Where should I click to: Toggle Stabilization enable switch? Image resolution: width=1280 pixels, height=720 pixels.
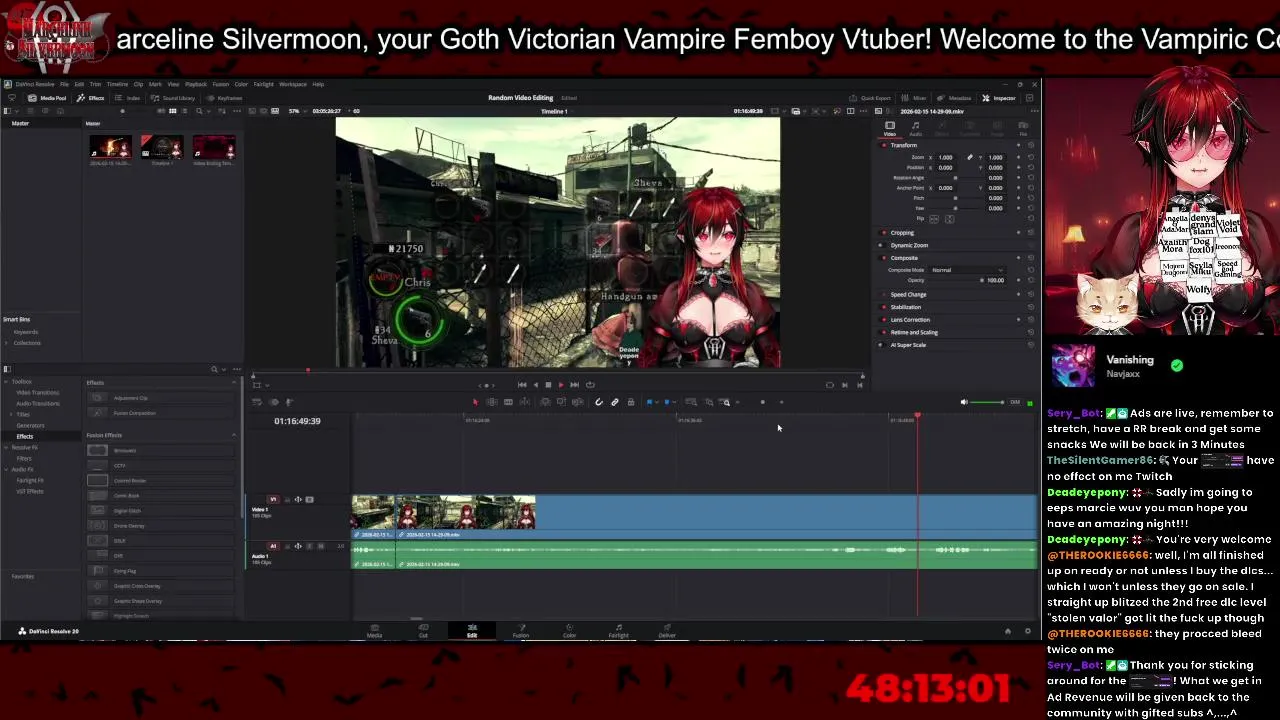(884, 307)
